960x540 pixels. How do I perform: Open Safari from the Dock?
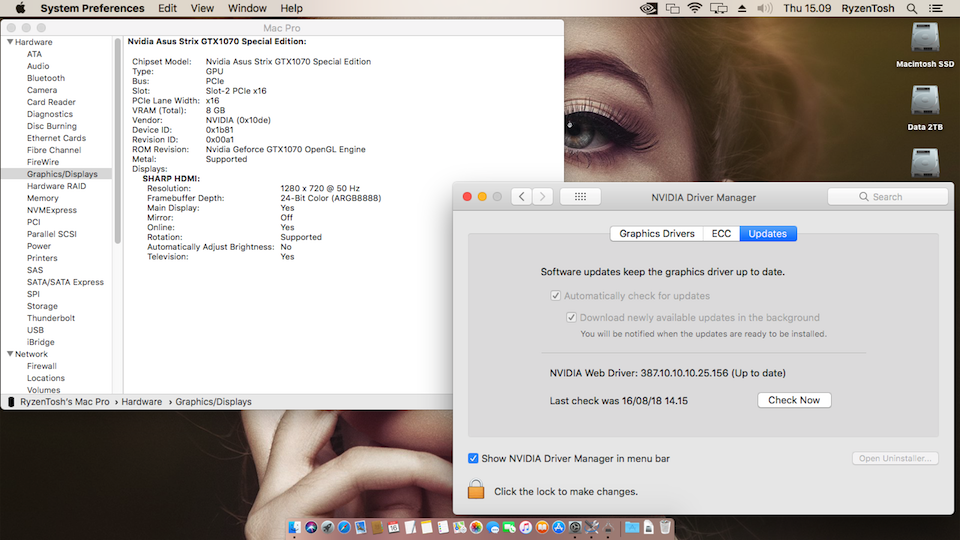click(x=344, y=527)
